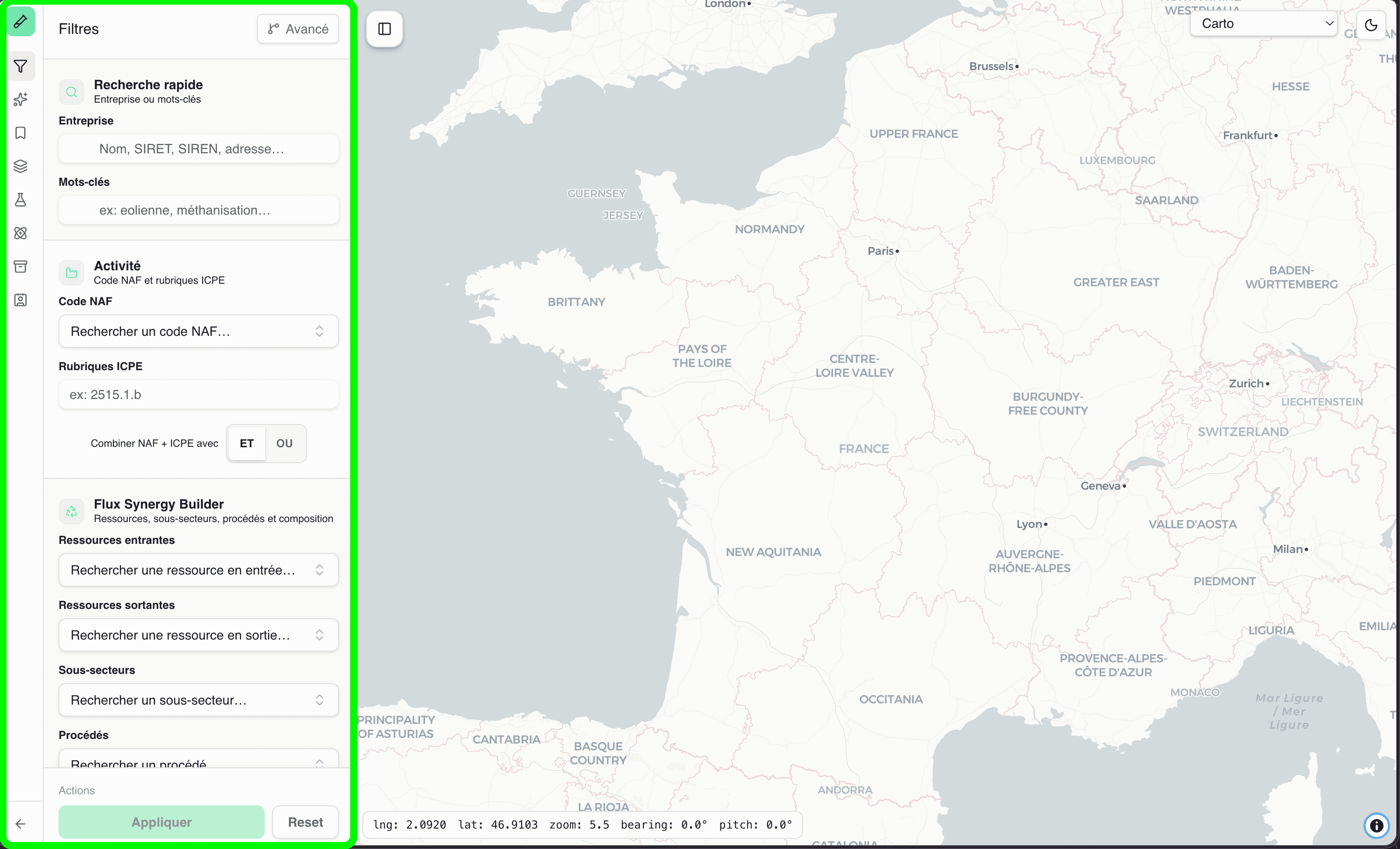The height and width of the screenshot is (849, 1400).
Task: Click the Reset button
Action: coord(306,822)
